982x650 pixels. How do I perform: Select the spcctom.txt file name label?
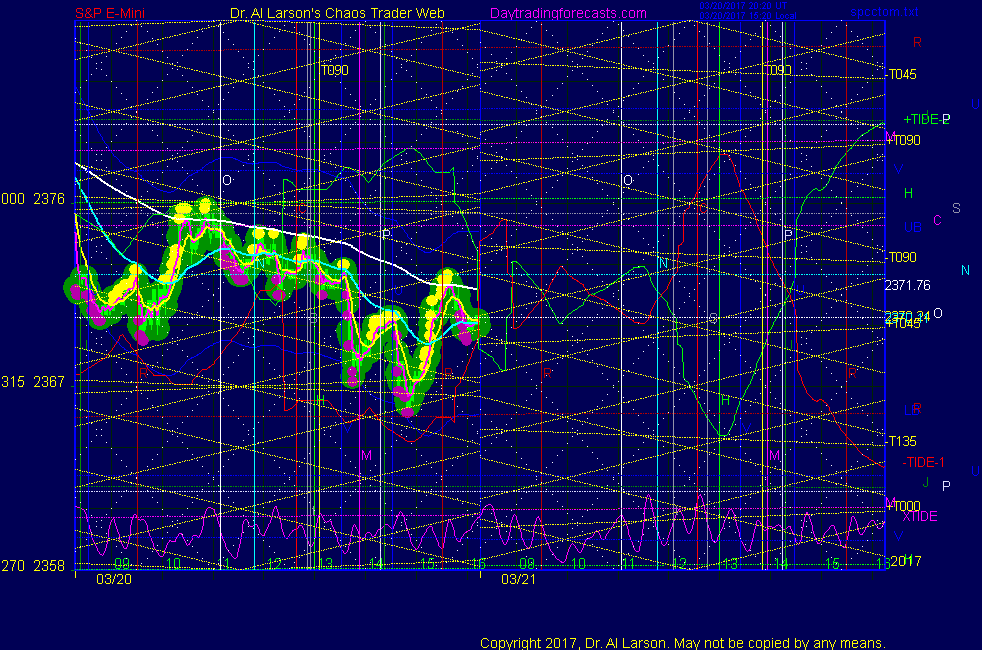(884, 12)
